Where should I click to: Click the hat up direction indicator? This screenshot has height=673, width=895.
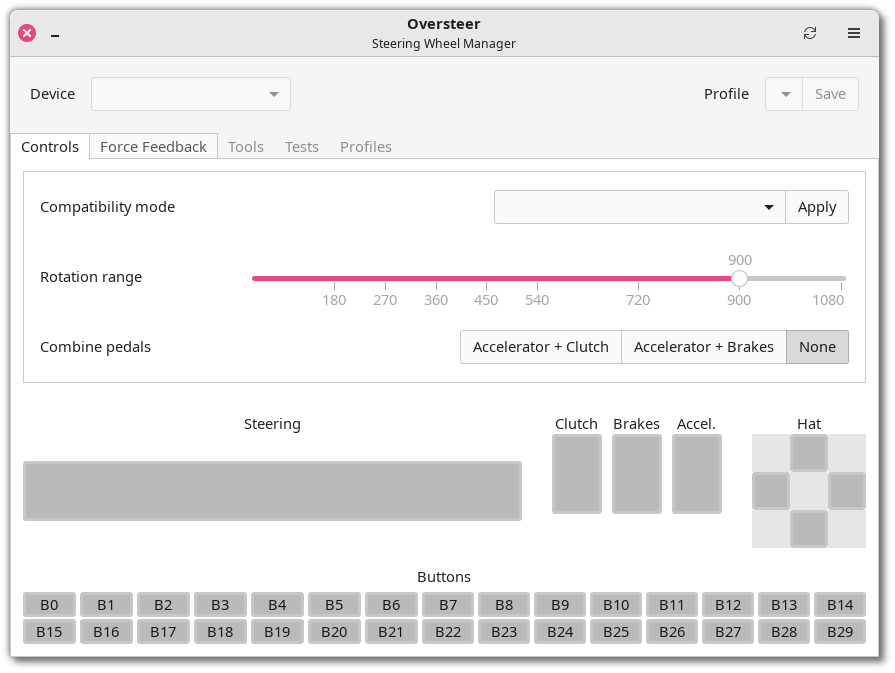point(809,453)
